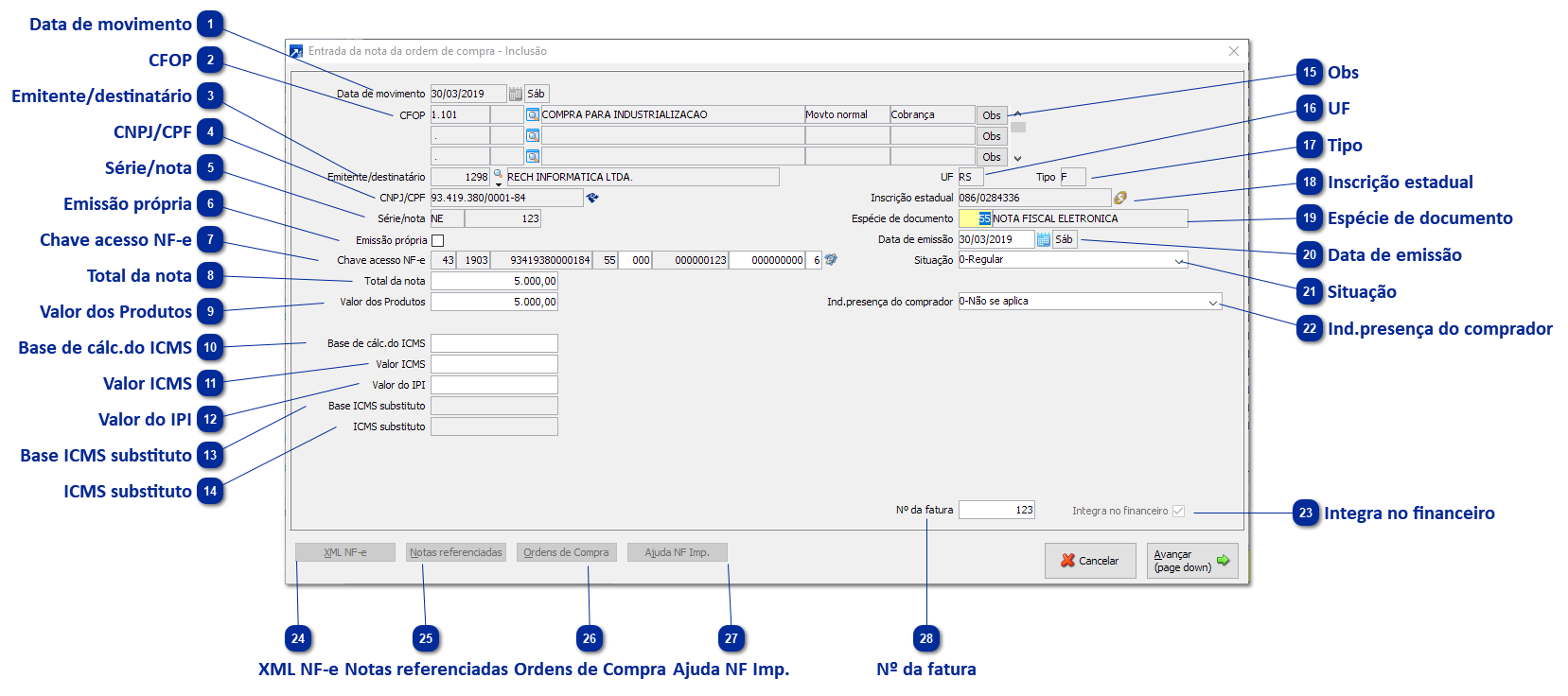Click the Obs button in the third CFOP row
Image resolution: width=1568 pixels, height=696 pixels.
992,157
